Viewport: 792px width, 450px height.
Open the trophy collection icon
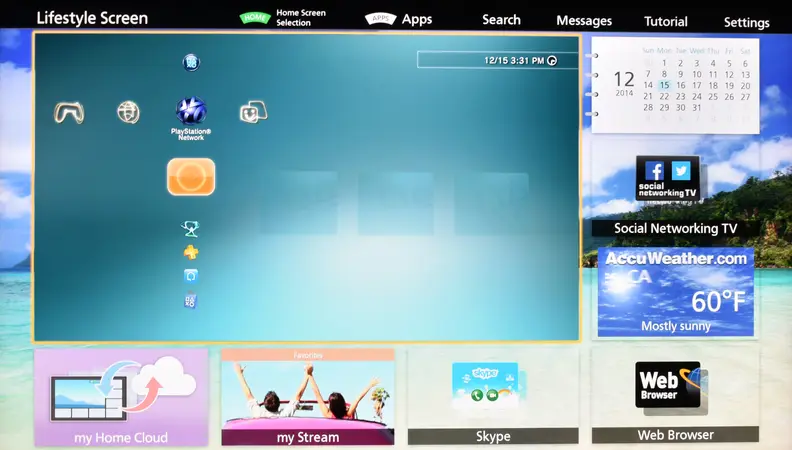click(x=190, y=229)
